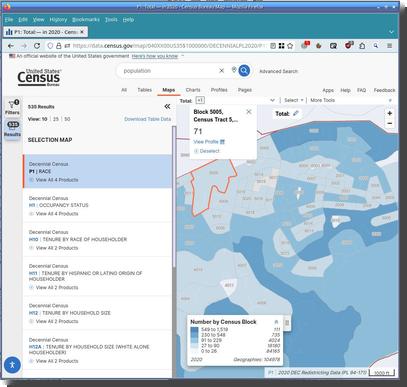Screen dimensions: 407x387
Task: Click the site lock icon in address bar
Action: (x=58, y=46)
